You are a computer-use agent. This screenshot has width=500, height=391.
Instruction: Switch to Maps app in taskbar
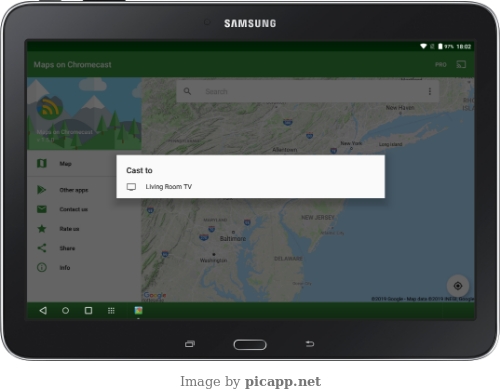click(x=138, y=311)
